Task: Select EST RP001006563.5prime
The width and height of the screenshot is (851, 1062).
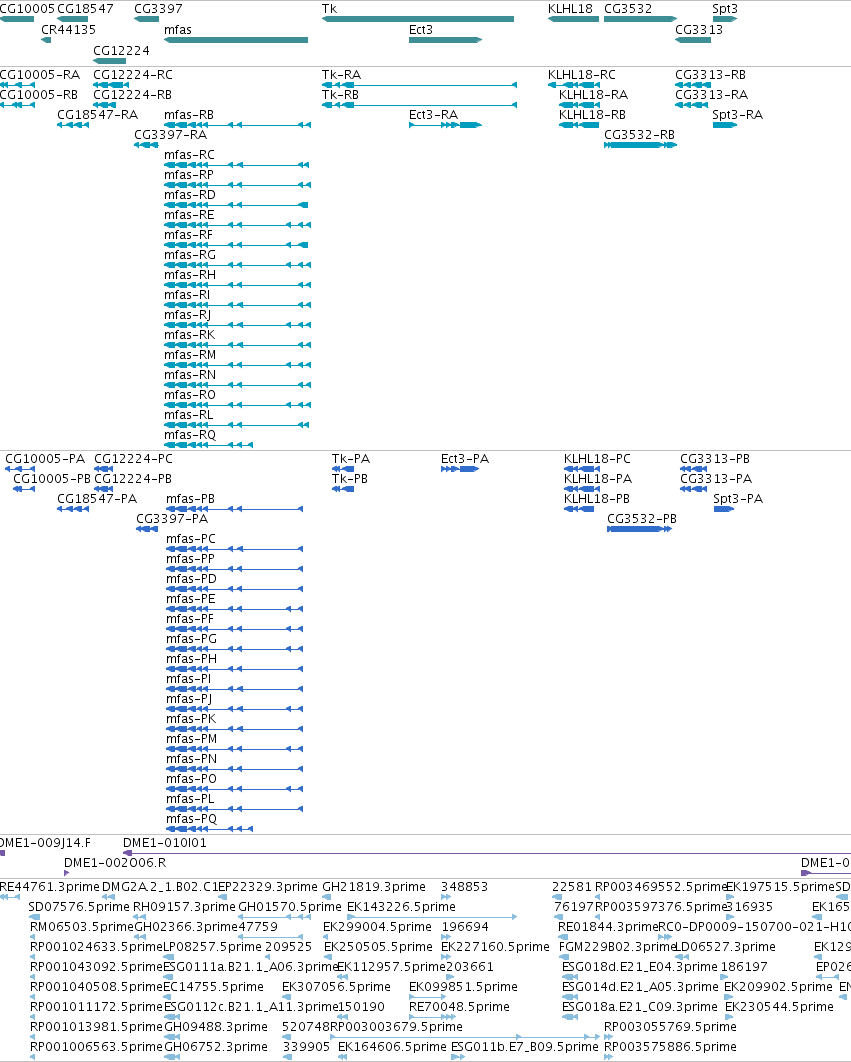Action: click(96, 1047)
